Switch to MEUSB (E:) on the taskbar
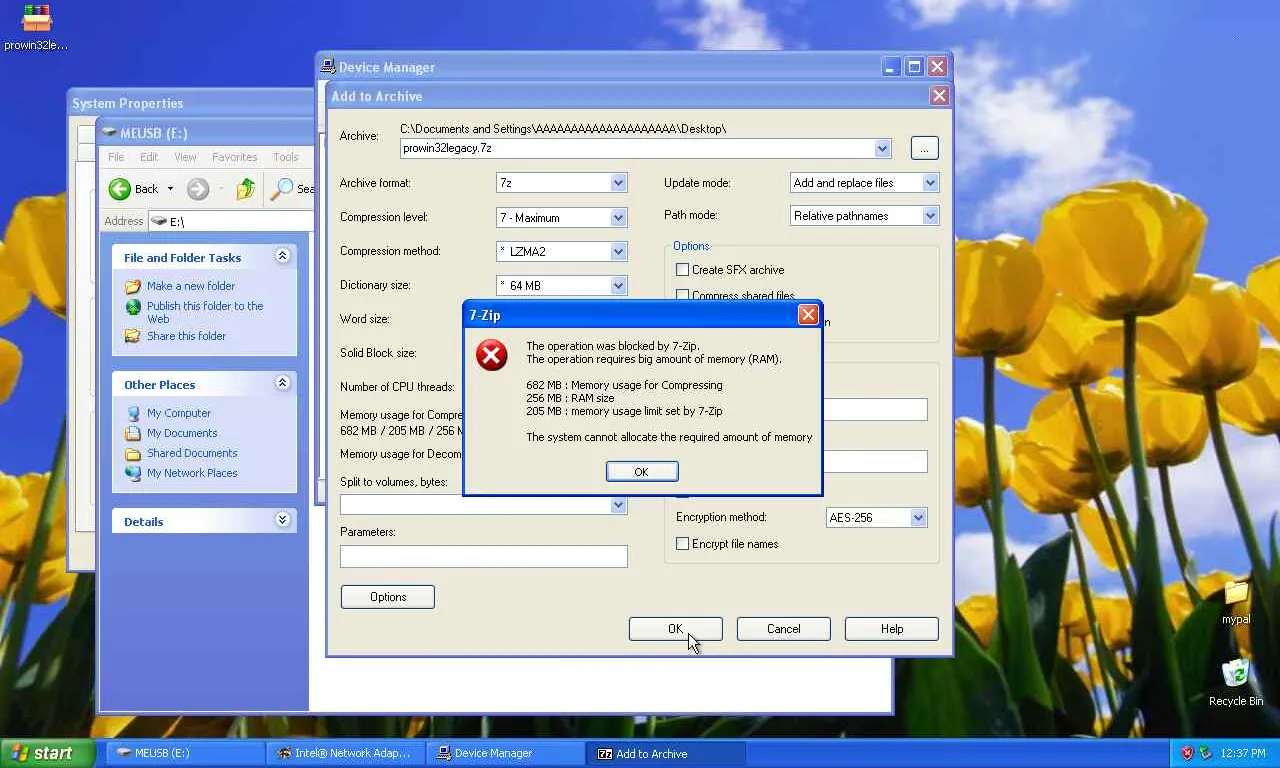 (x=187, y=753)
